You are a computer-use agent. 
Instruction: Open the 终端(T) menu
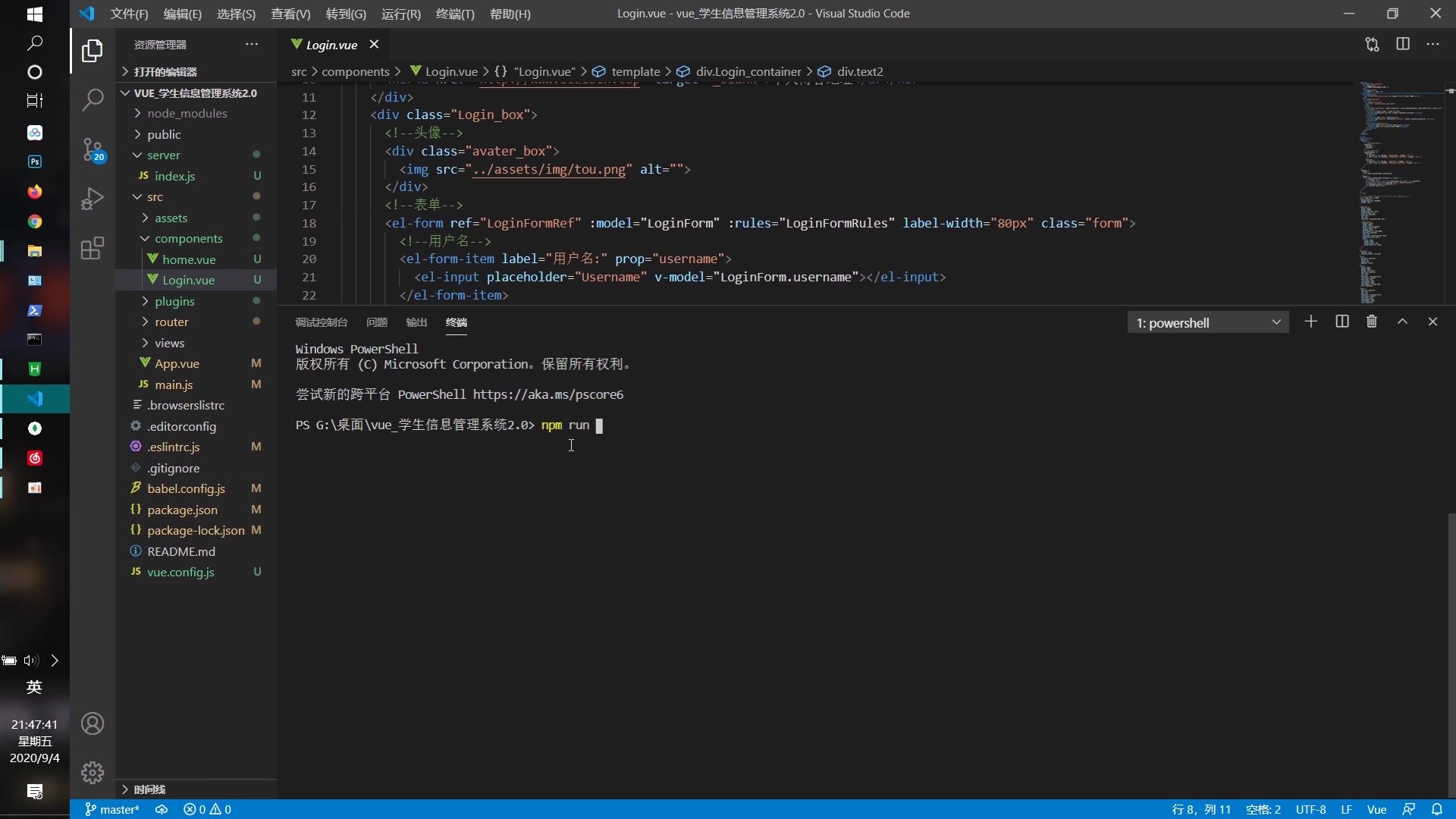(455, 14)
